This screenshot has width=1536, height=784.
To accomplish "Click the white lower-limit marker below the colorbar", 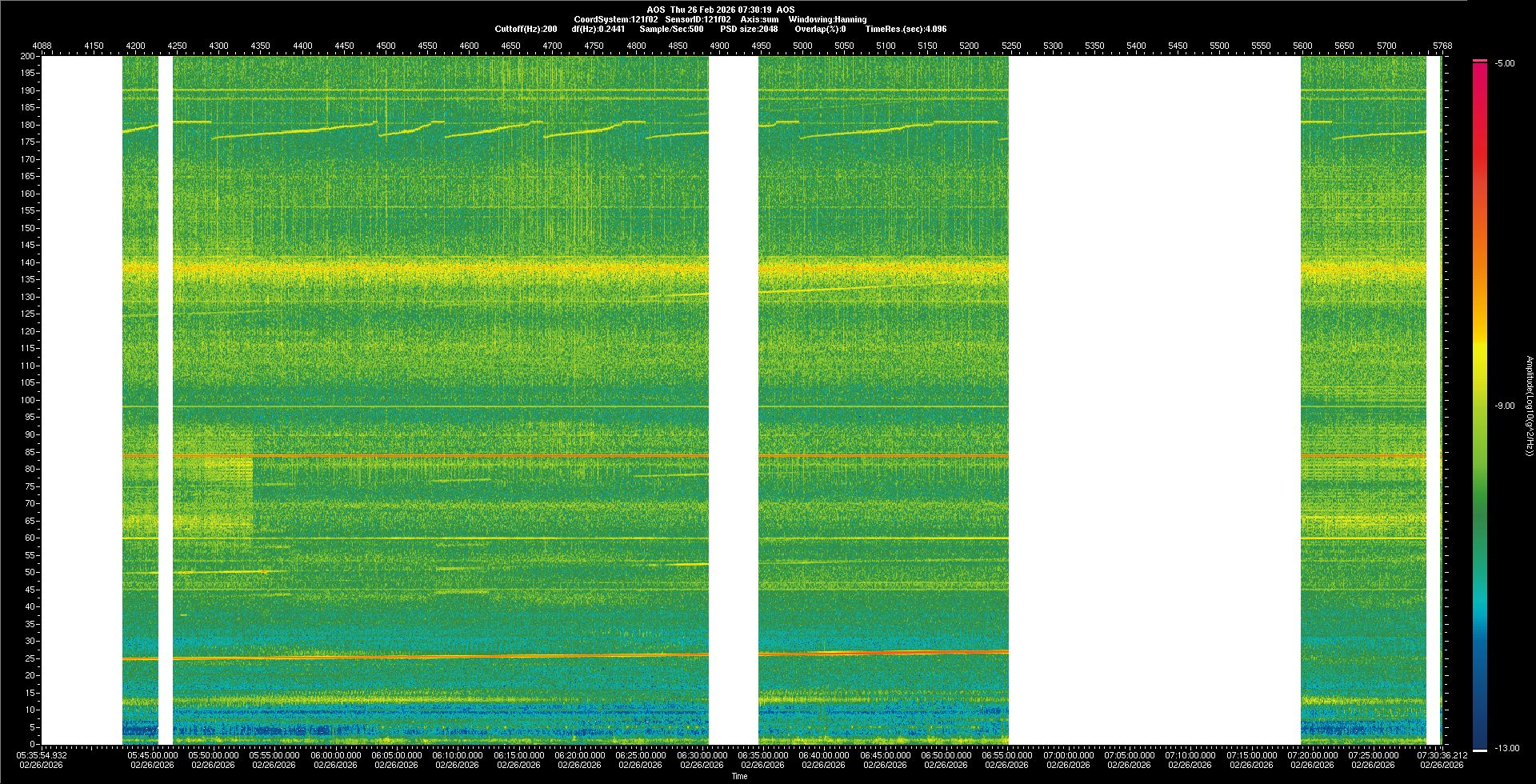I will pyautogui.click(x=1479, y=750).
